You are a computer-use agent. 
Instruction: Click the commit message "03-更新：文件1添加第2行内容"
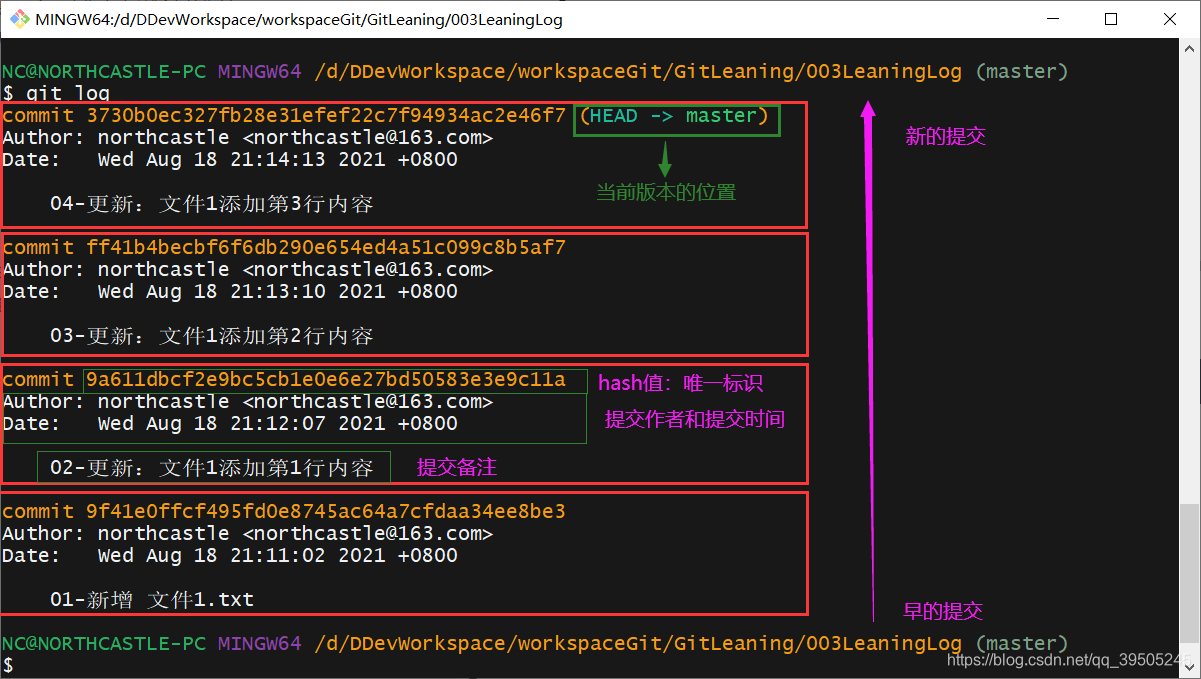(212, 336)
